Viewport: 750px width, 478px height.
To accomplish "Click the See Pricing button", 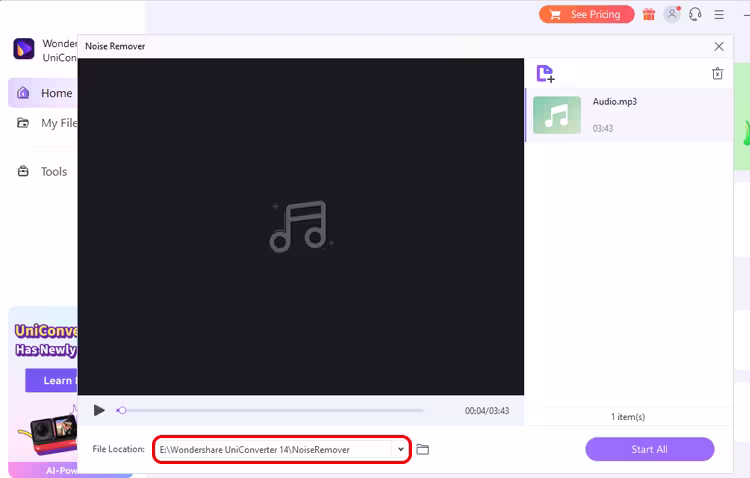I will (586, 14).
